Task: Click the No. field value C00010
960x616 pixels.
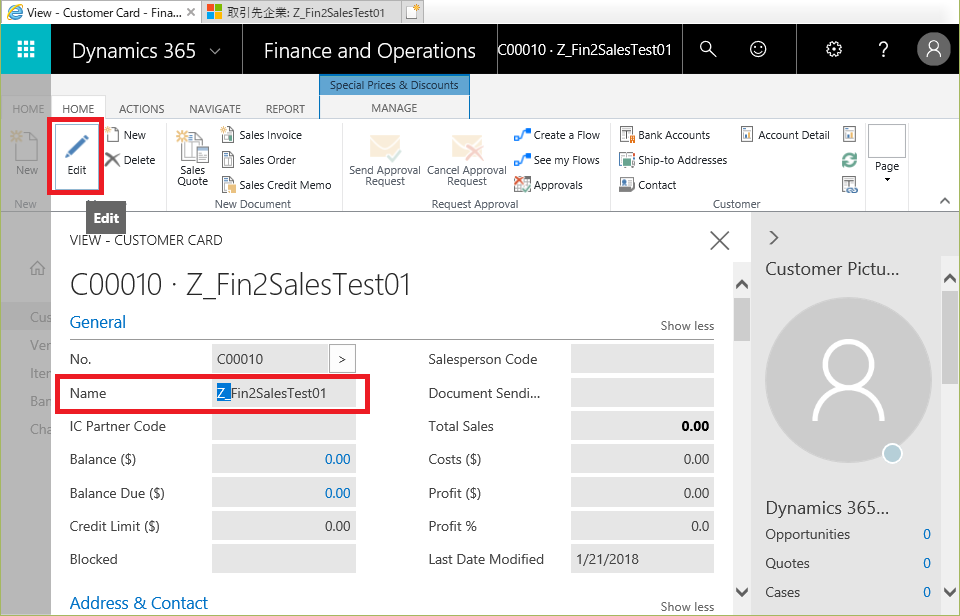Action: pos(270,359)
